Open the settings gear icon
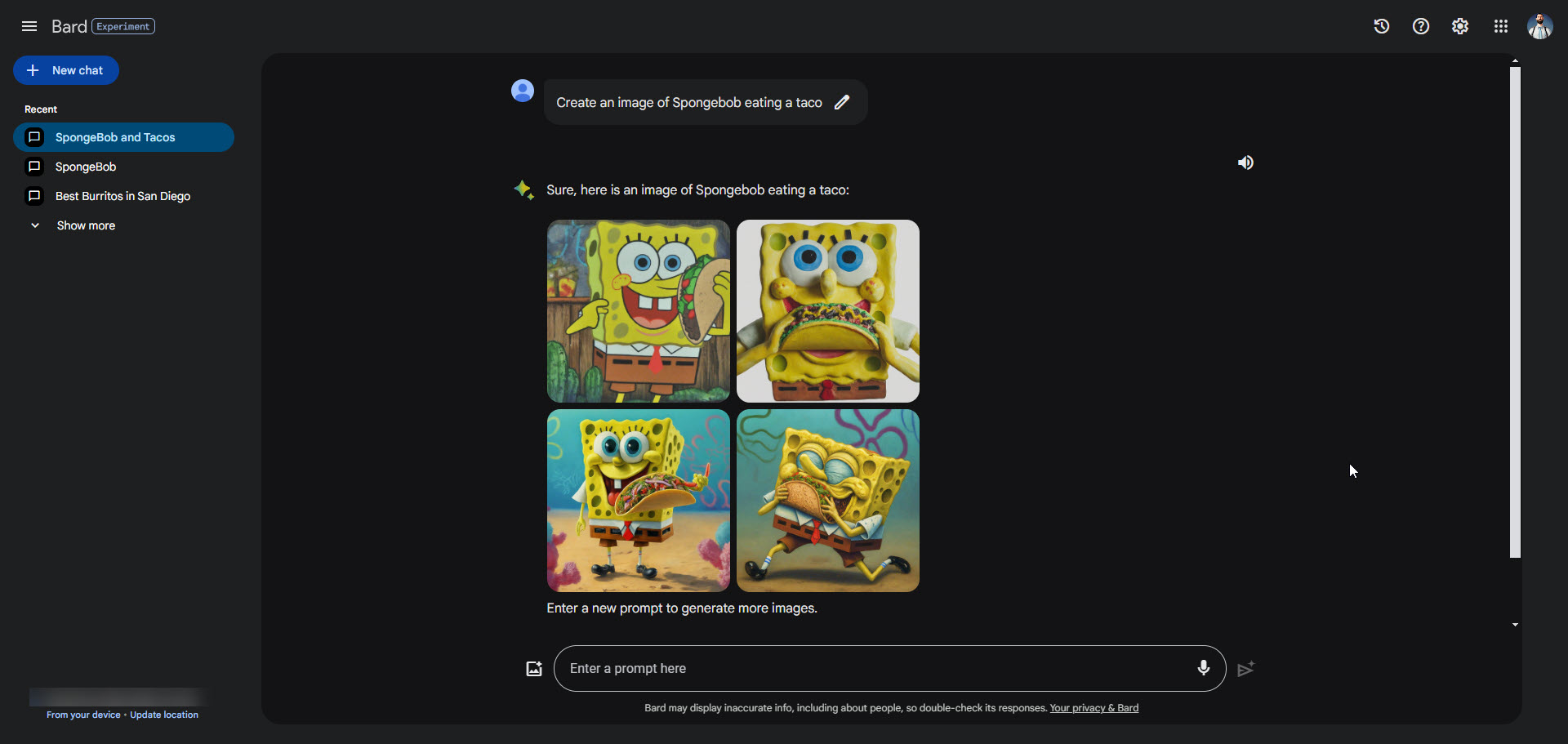 click(1460, 26)
